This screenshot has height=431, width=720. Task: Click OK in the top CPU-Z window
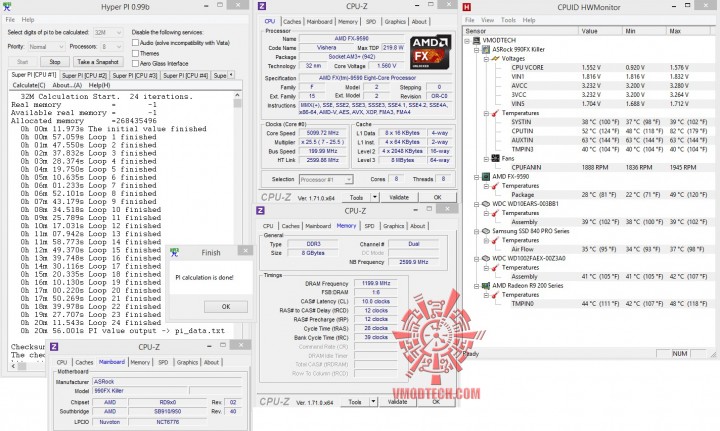pyautogui.click(x=438, y=197)
